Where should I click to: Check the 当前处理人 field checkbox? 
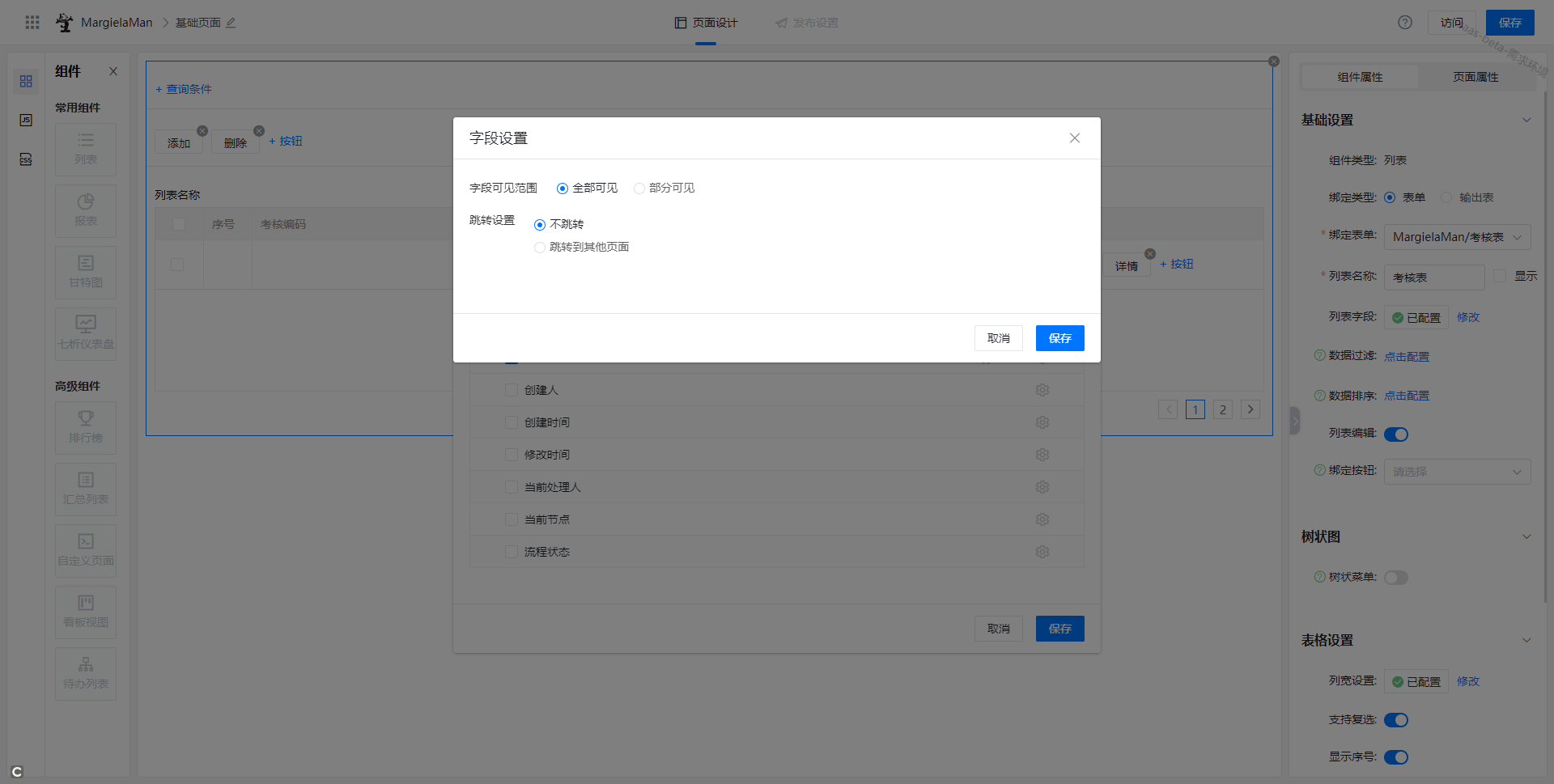pos(512,487)
